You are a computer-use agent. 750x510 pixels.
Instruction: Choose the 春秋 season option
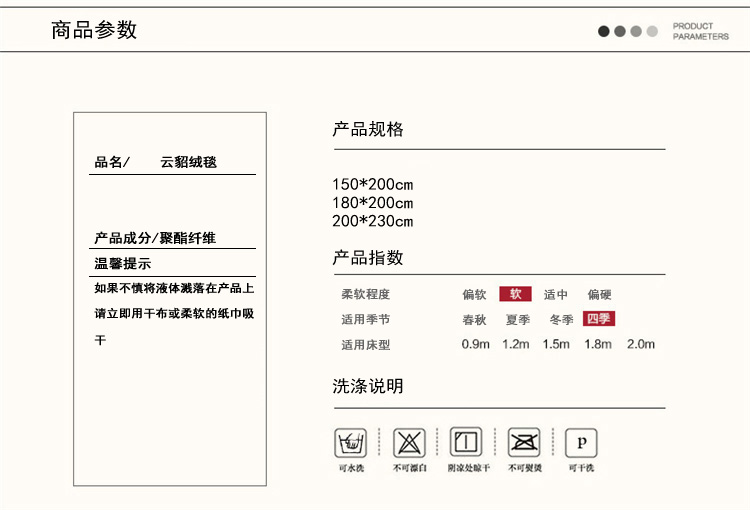(x=474, y=320)
